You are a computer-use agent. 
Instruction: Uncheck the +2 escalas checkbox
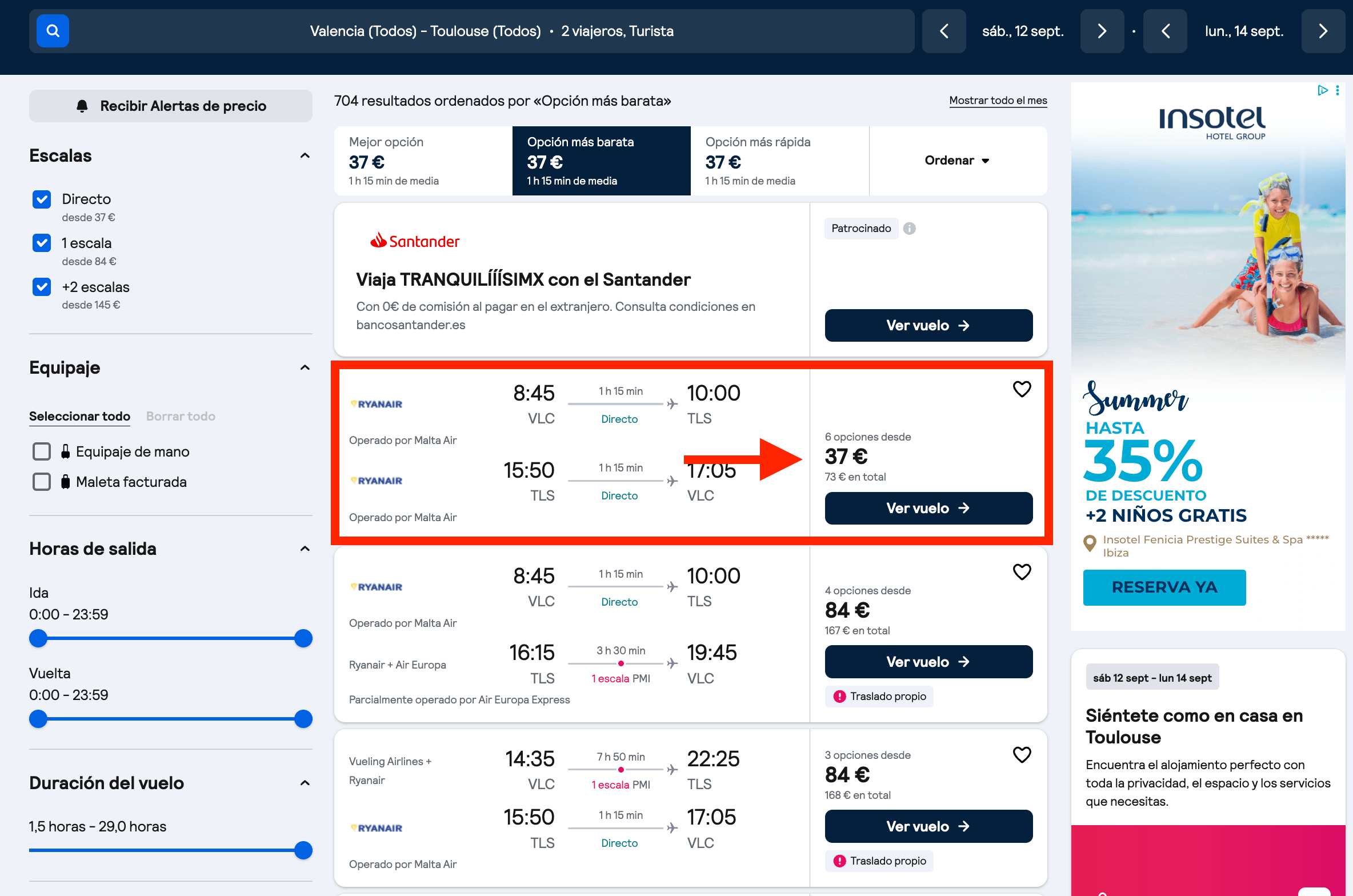[x=42, y=287]
